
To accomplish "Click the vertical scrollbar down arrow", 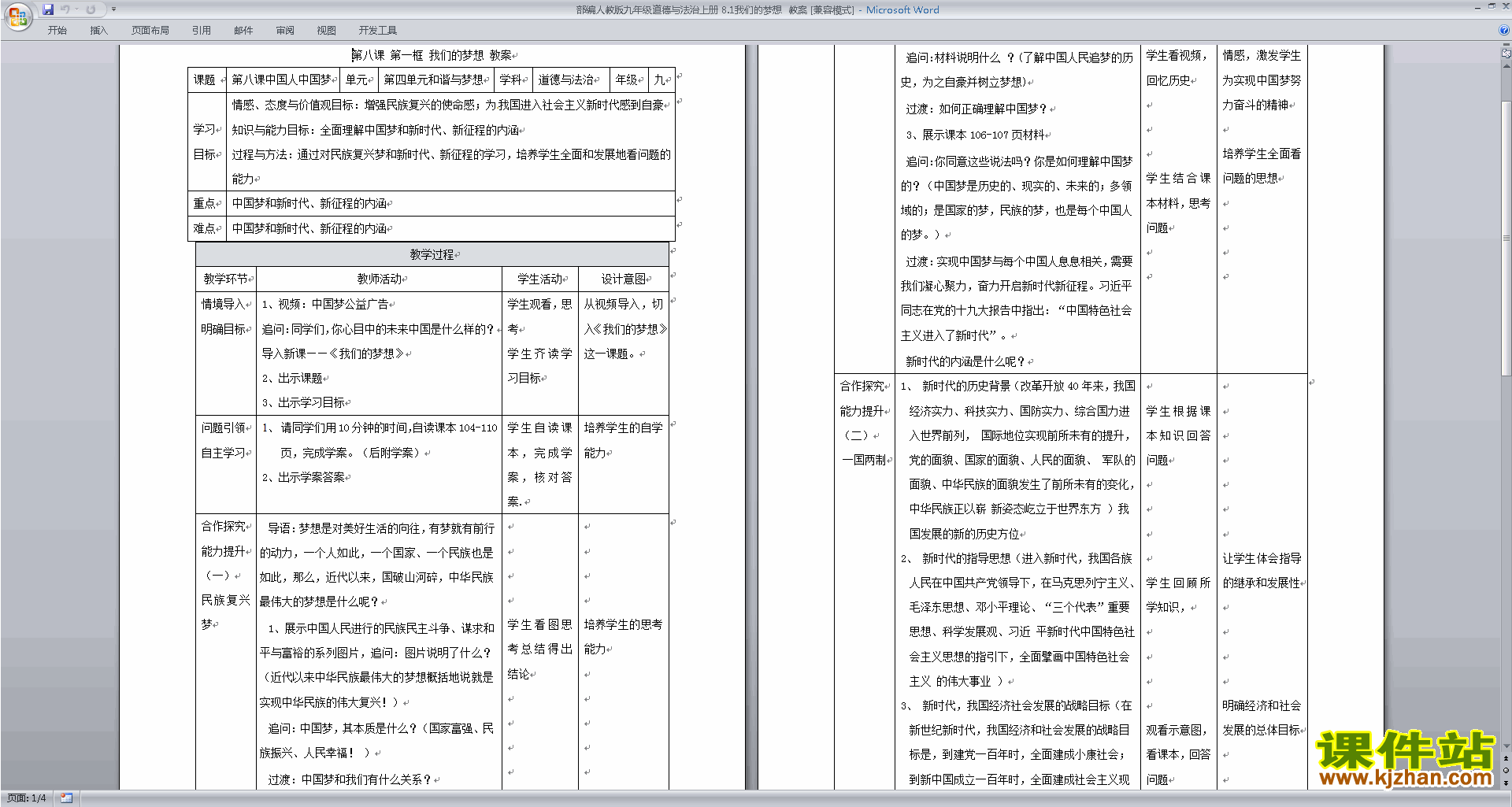I will pyautogui.click(x=1506, y=746).
